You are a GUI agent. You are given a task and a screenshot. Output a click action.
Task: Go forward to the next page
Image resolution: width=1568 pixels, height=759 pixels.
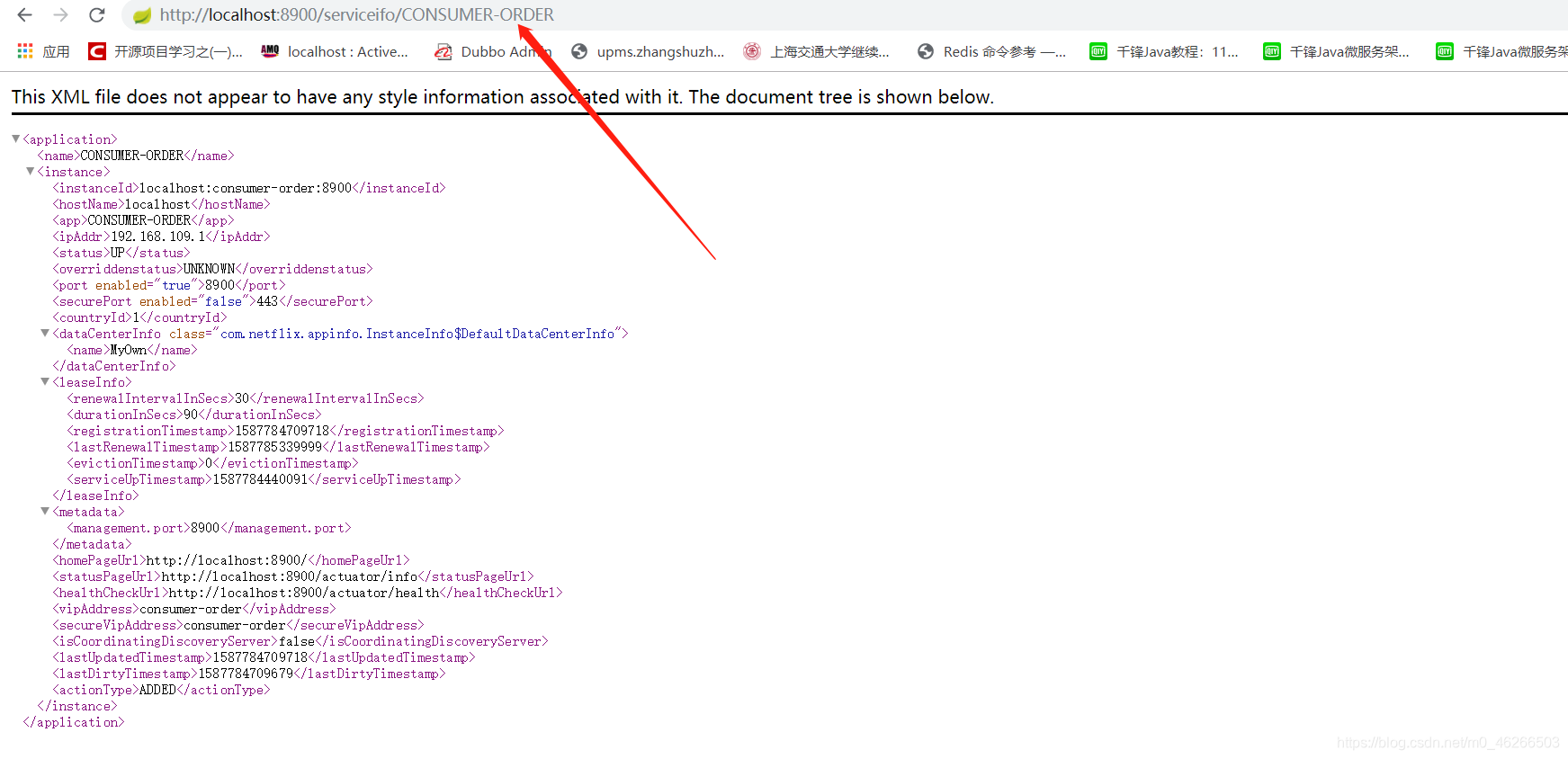[x=60, y=15]
